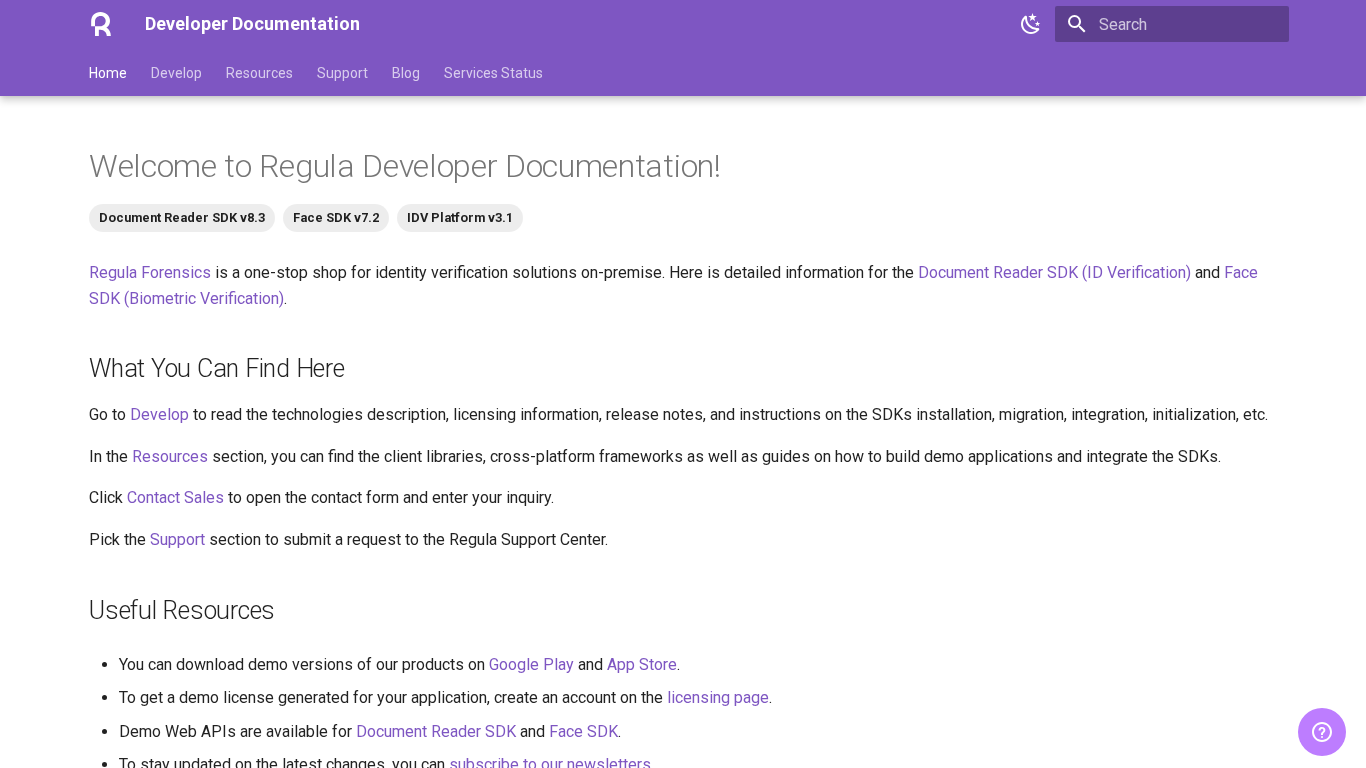
Task: Open the Contact Sales link
Action: [175, 497]
